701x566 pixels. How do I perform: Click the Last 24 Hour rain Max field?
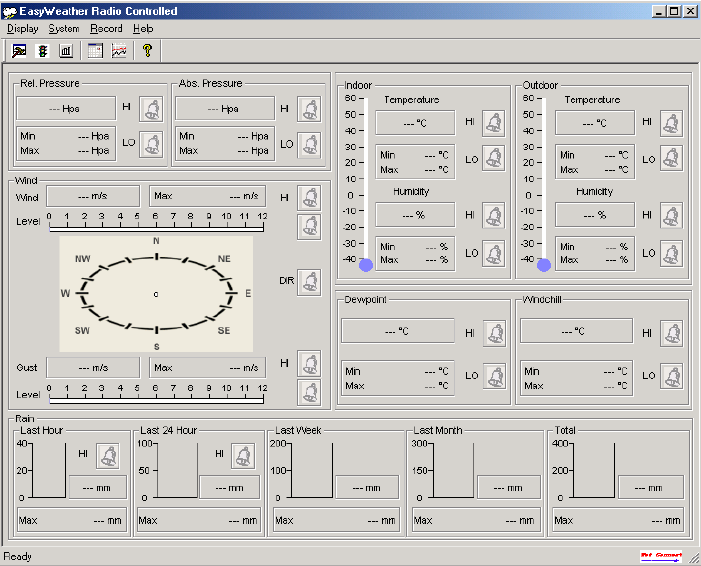pos(199,520)
